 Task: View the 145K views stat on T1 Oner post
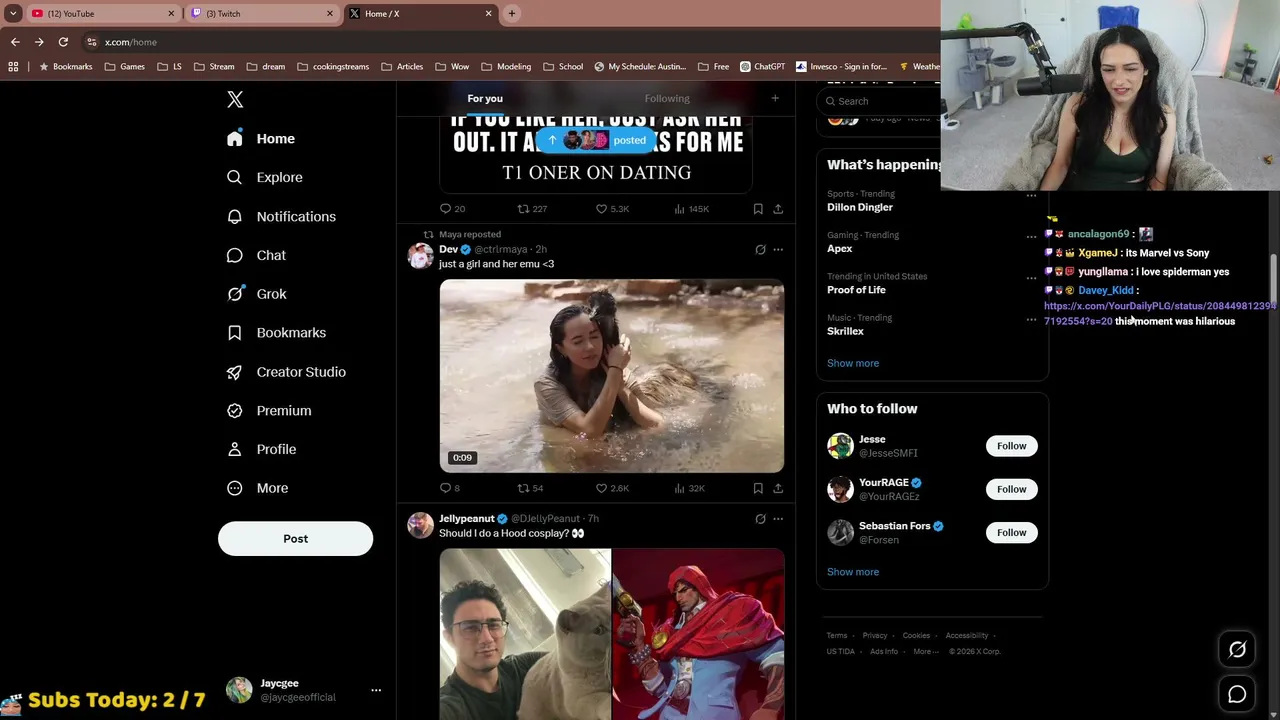(692, 209)
